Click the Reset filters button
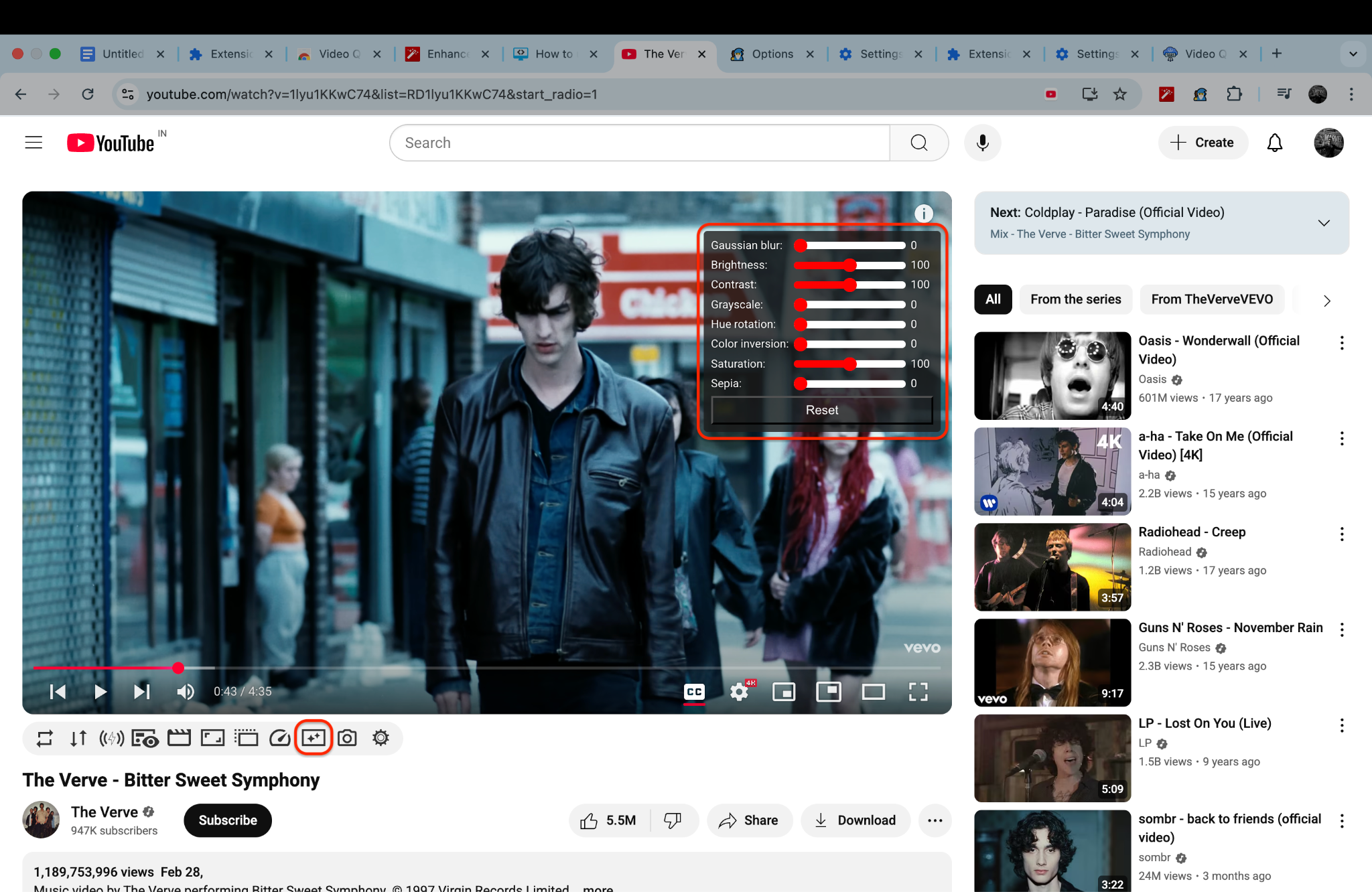The height and width of the screenshot is (892, 1372). (x=822, y=410)
